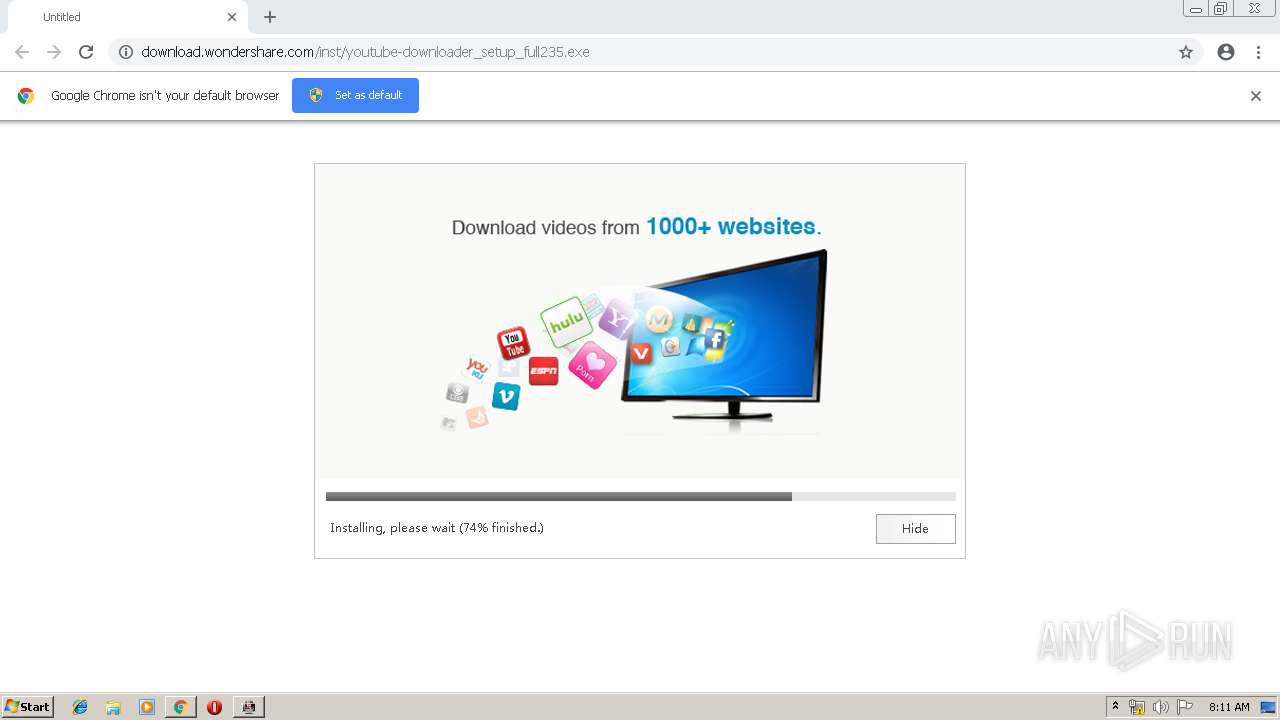Switch to Chrome taskbar icon

(x=180, y=707)
